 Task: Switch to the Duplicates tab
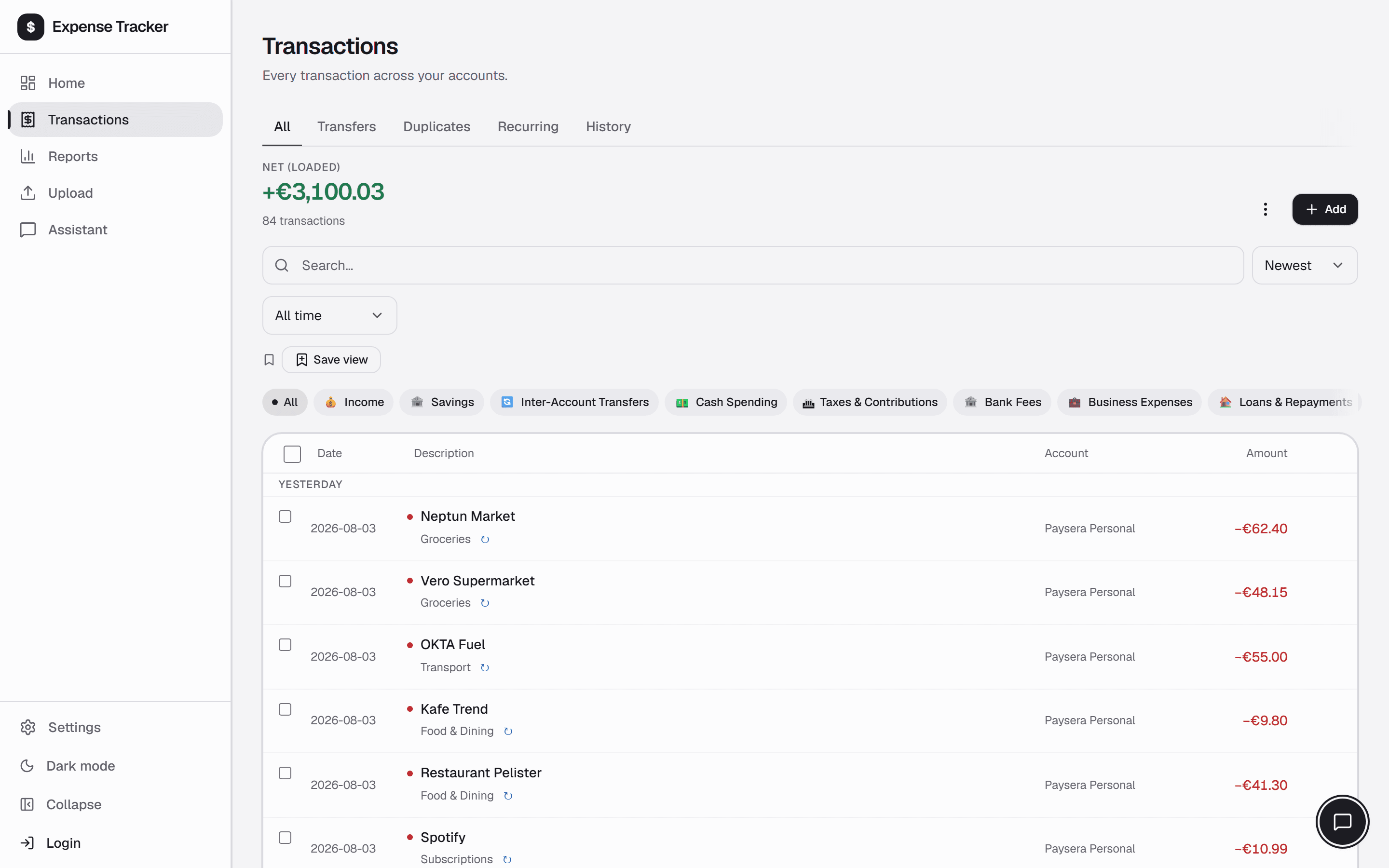point(437,127)
